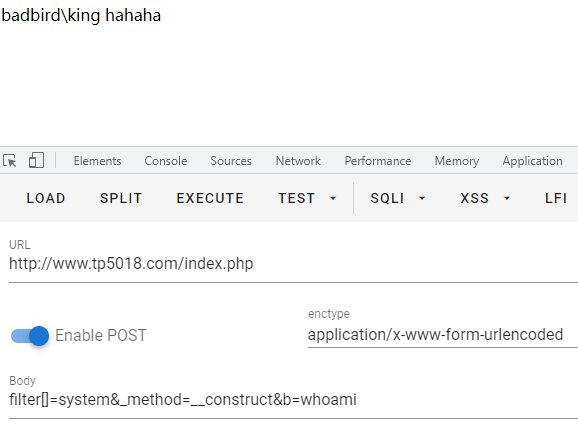Toggle the device toolbar icon
The height and width of the screenshot is (422, 578).
[36, 160]
